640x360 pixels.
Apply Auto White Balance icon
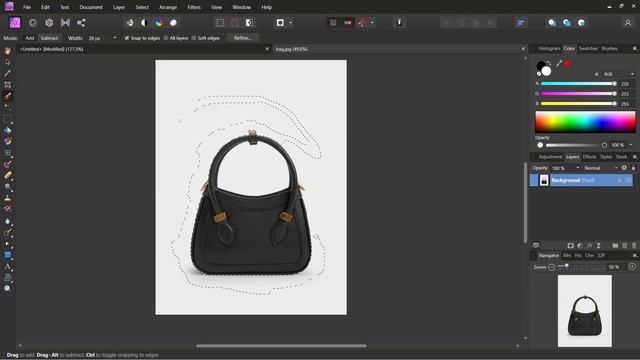pos(173,23)
